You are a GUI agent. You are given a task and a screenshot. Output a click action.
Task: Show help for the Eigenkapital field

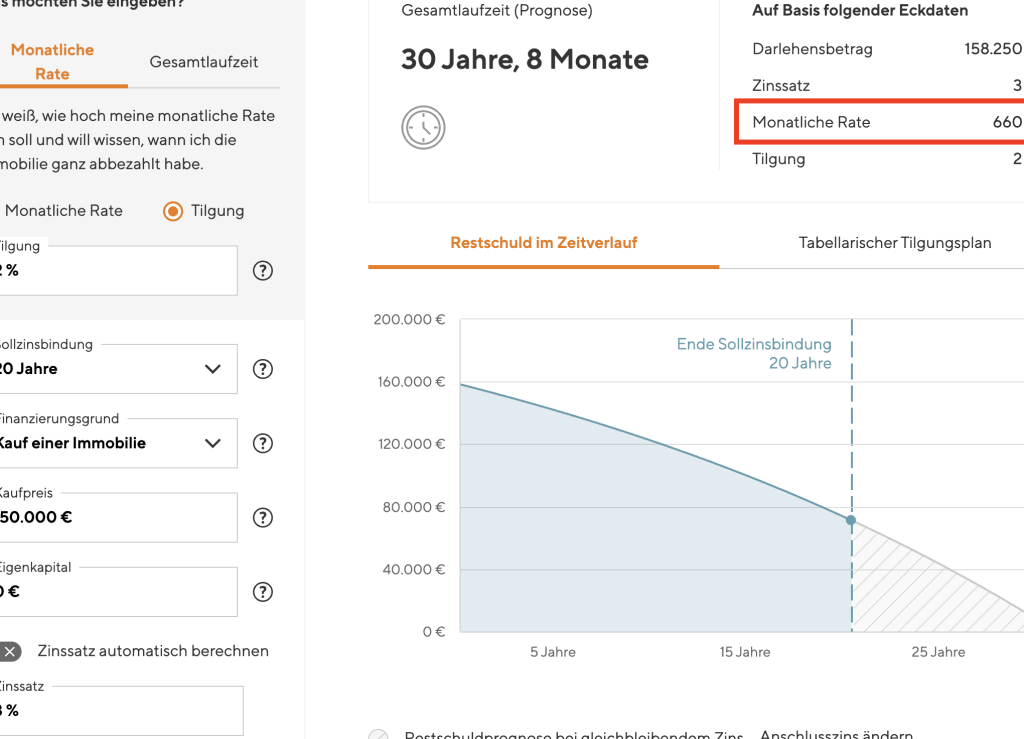pos(263,591)
